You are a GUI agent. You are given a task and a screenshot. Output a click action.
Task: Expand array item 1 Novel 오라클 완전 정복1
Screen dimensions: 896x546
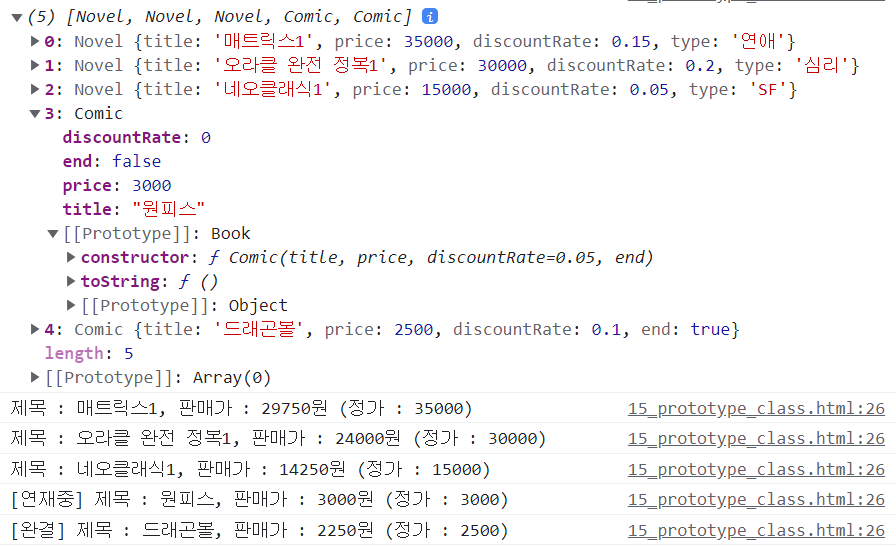coord(35,65)
